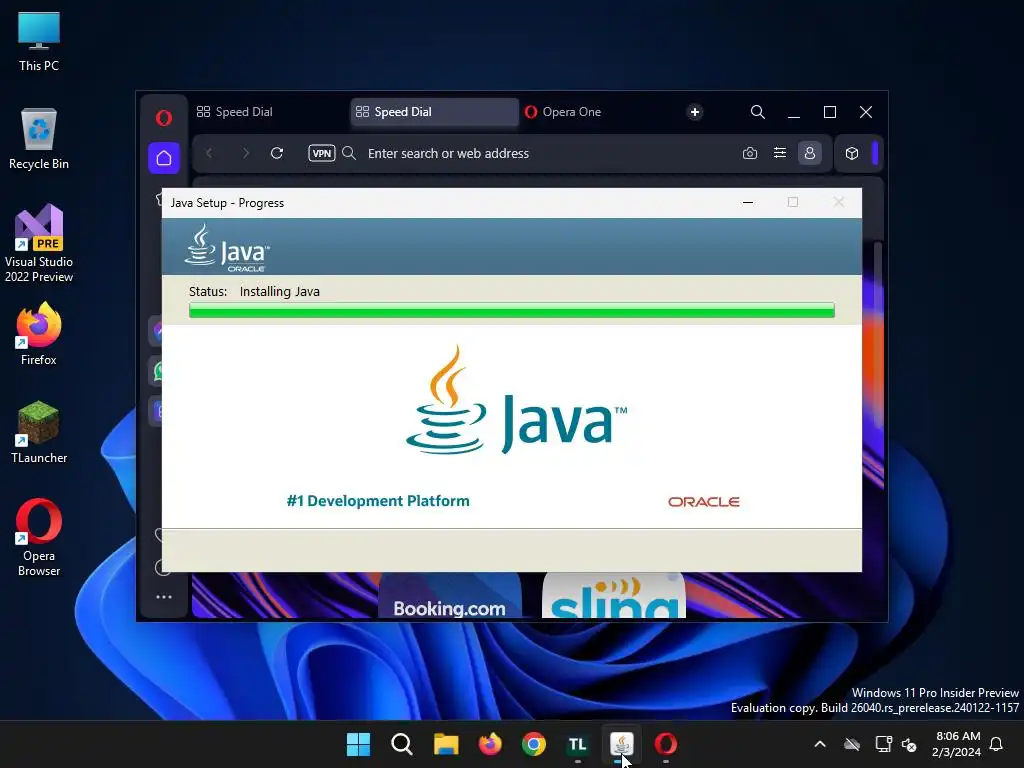Open Opera sidebar three-dots setup
This screenshot has width=1024, height=768.
(164, 597)
